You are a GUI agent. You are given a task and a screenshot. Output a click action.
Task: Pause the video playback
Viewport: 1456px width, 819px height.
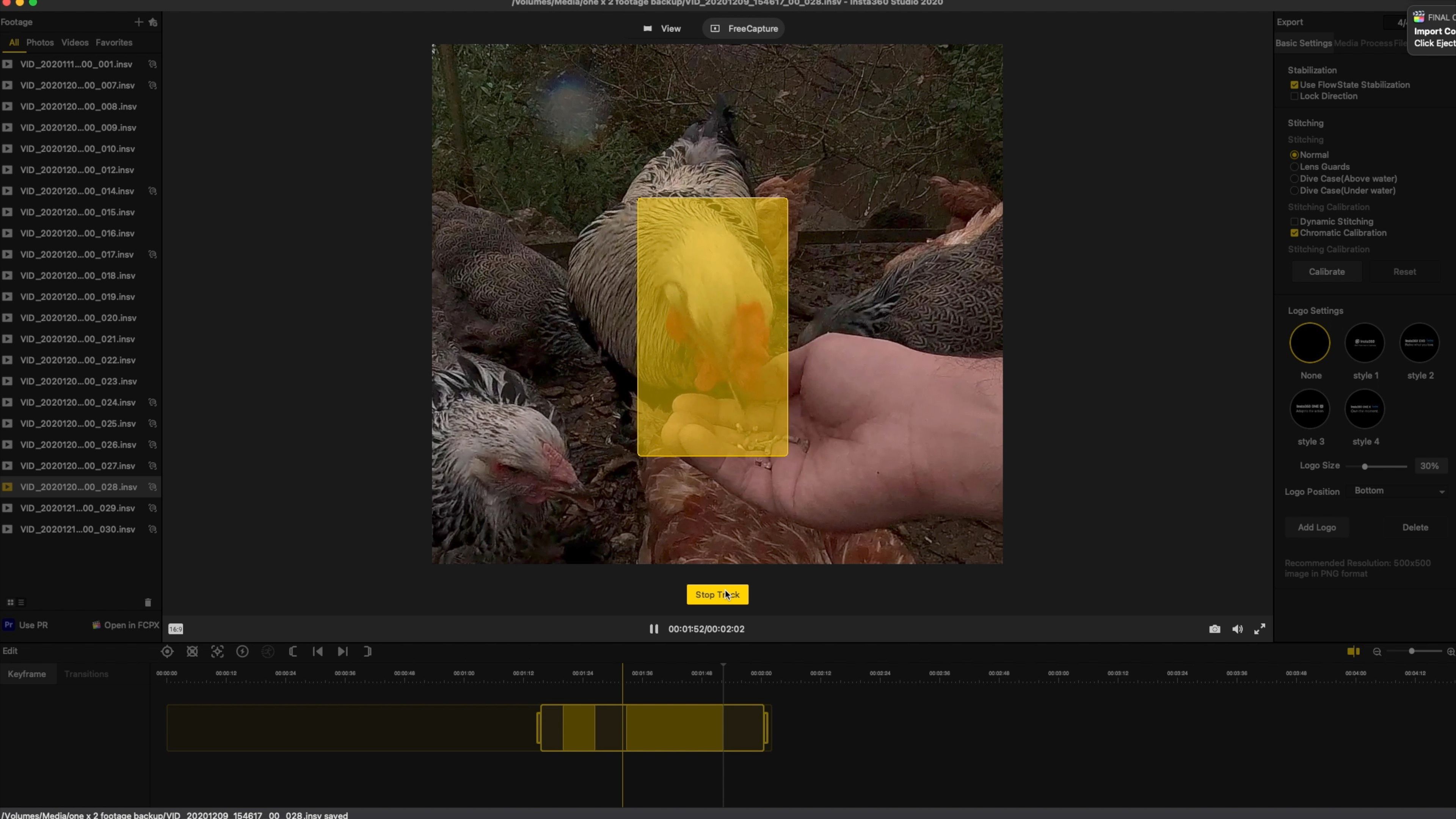pos(654,629)
